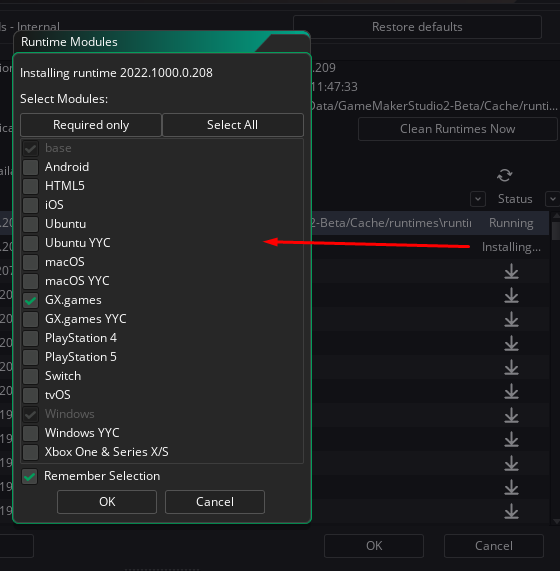The height and width of the screenshot is (571, 560).
Task: Click the greyed-out base module checkbox
Action: click(x=31, y=148)
